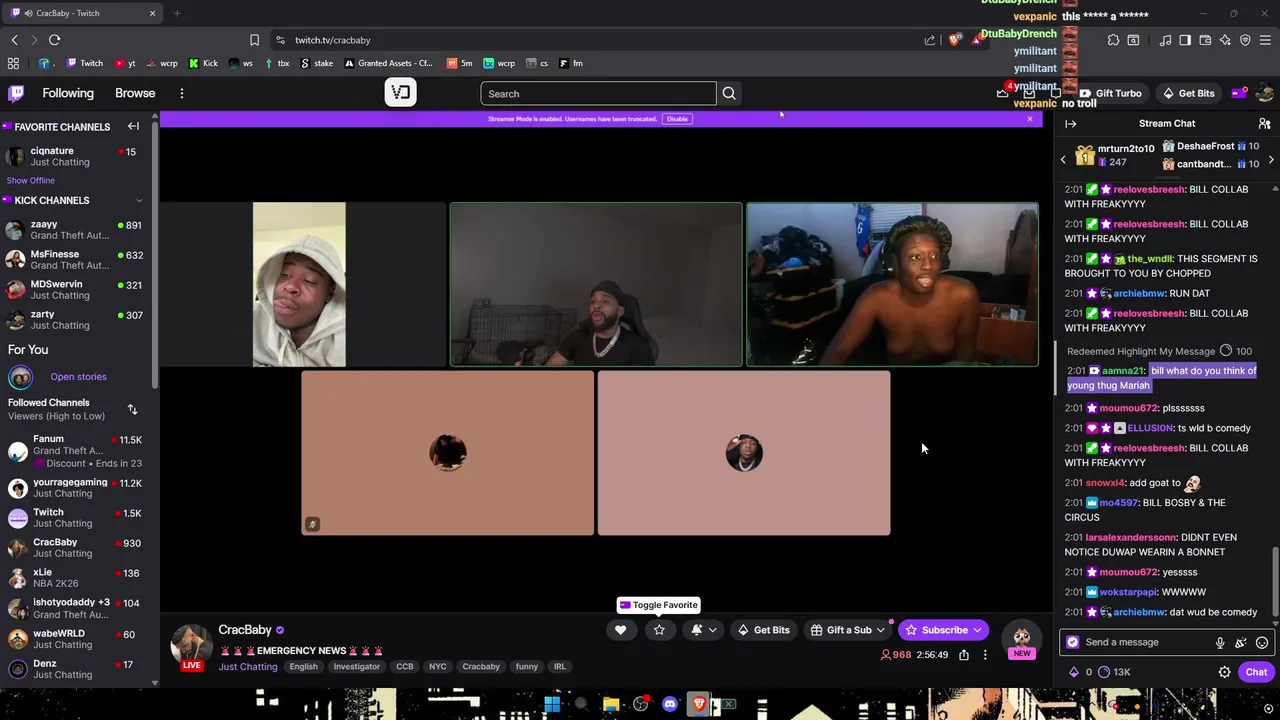The image size is (1280, 720).
Task: Open the Following tab
Action: coord(68,93)
